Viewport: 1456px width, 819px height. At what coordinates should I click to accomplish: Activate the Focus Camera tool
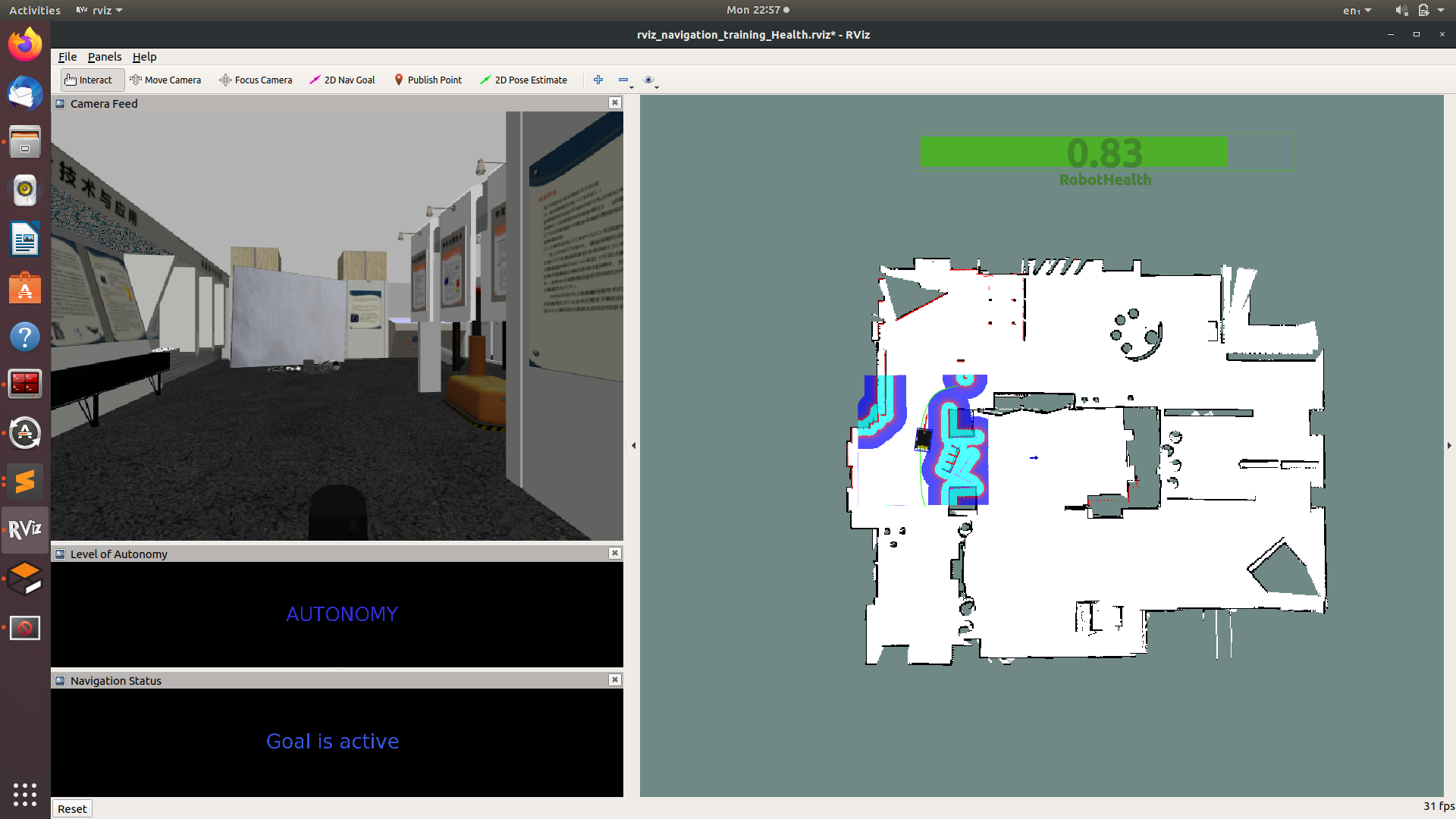pos(256,80)
